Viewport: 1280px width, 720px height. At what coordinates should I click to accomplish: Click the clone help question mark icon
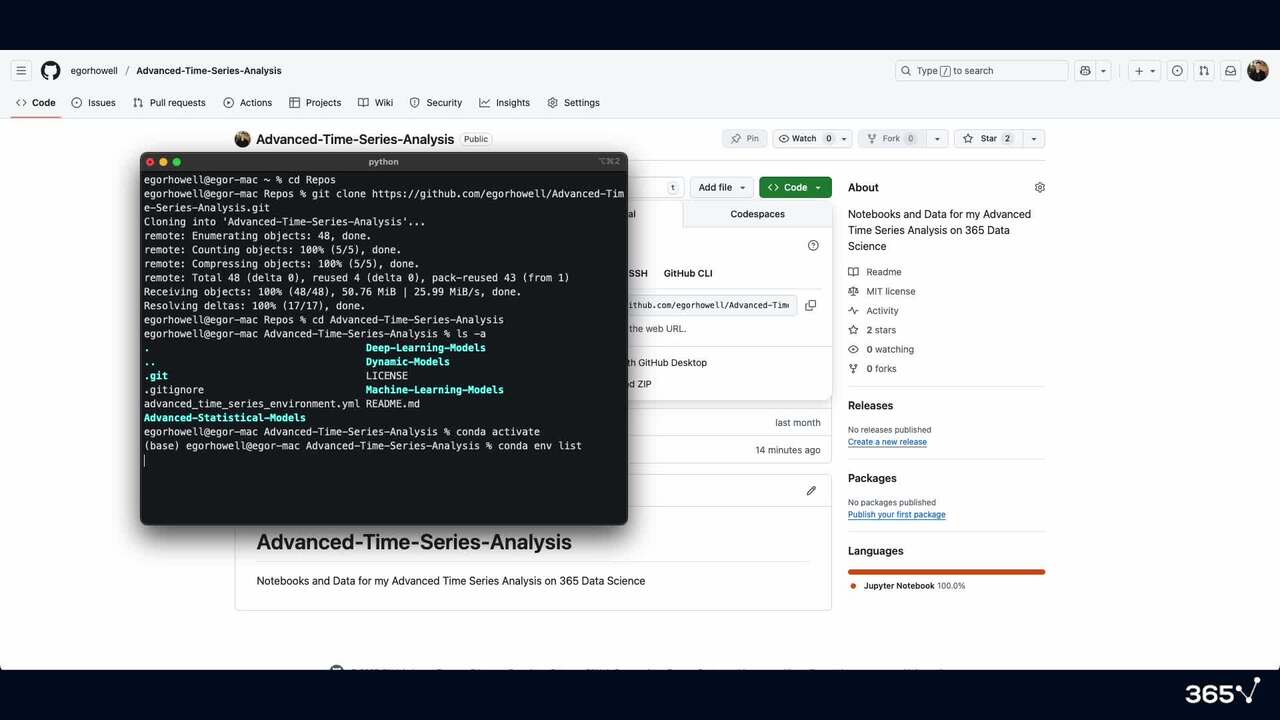813,245
